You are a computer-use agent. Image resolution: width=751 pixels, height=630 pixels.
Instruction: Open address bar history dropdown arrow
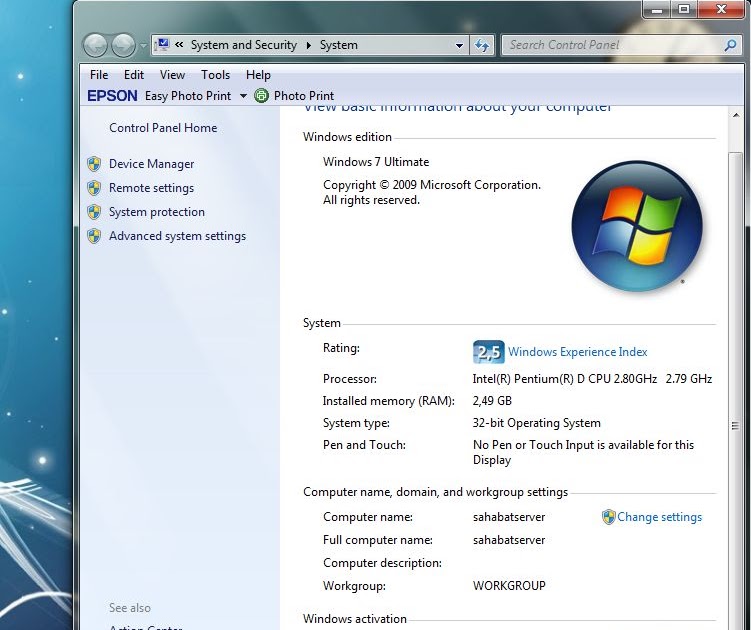pyautogui.click(x=459, y=46)
